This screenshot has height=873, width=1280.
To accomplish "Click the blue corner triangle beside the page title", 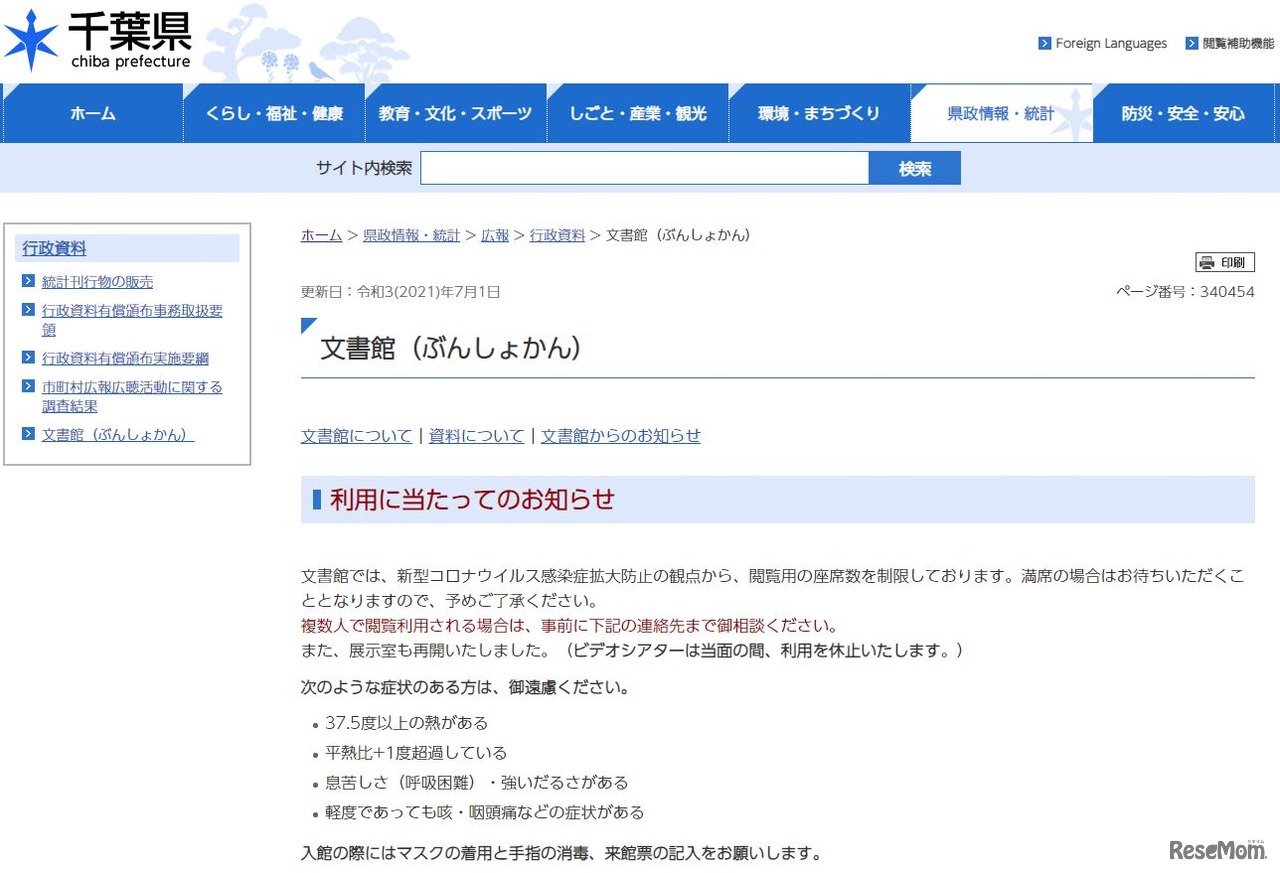I will point(306,324).
